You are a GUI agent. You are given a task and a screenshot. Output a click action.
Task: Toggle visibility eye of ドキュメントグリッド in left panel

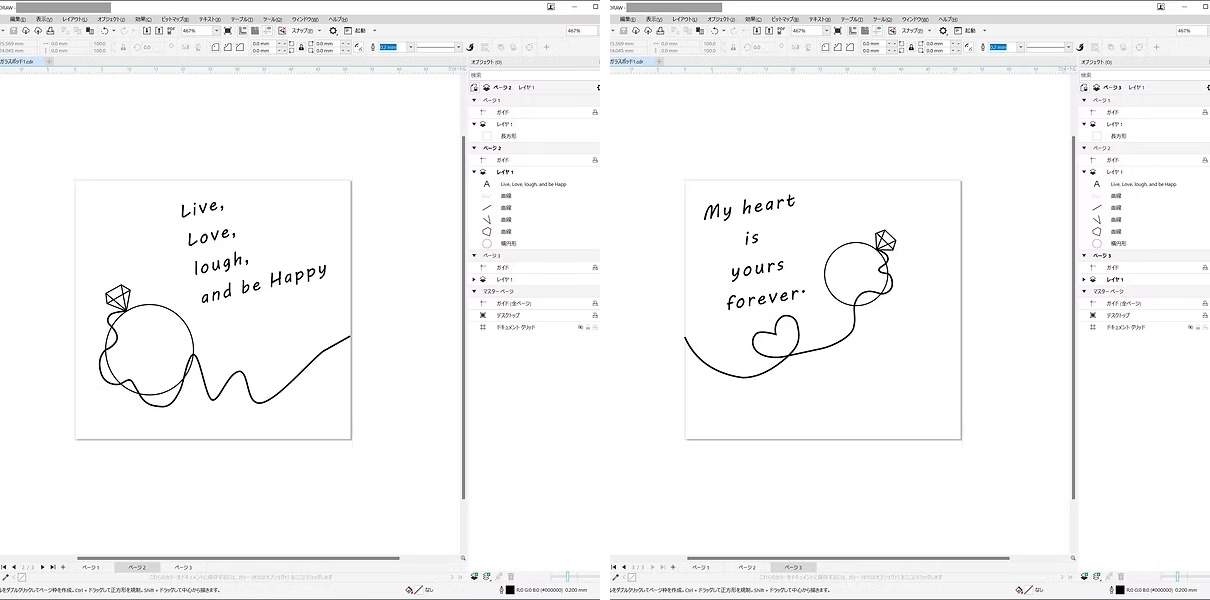[579, 327]
